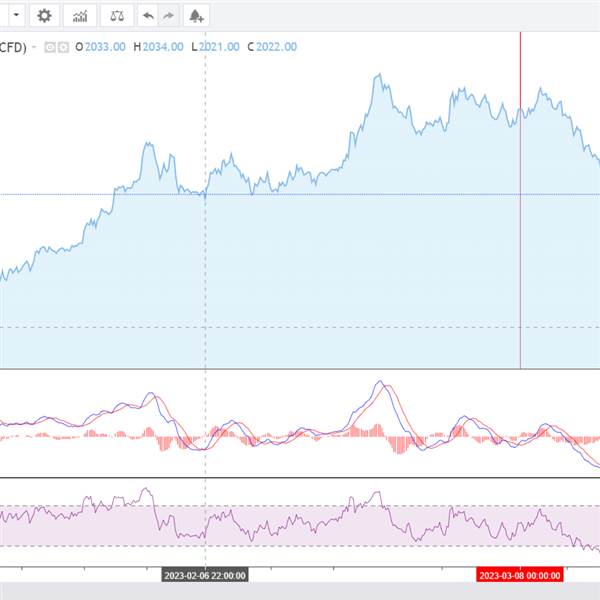Expand the dropdown arrow left of gear icon
The height and width of the screenshot is (600, 600).
coord(16,15)
